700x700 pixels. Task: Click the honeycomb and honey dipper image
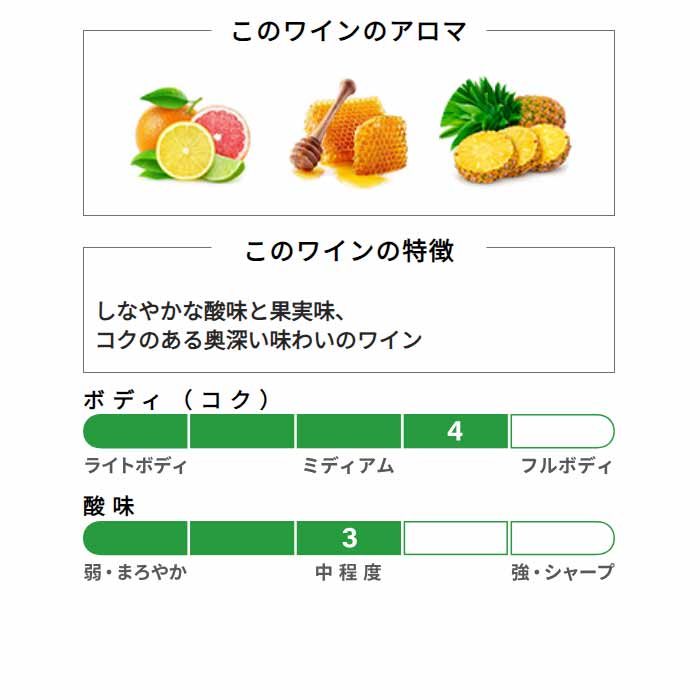point(349,133)
